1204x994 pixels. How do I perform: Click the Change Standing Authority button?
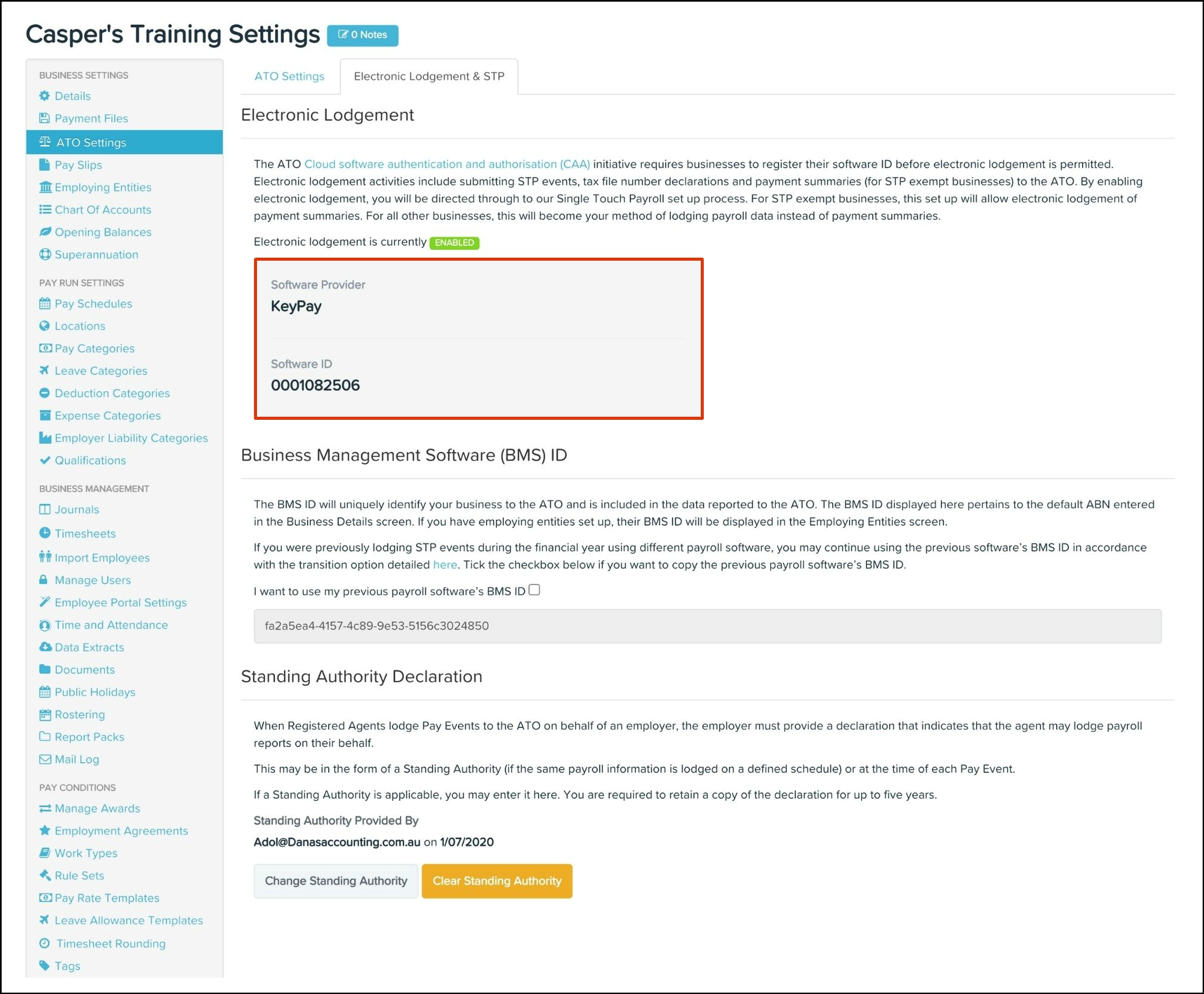coord(336,881)
